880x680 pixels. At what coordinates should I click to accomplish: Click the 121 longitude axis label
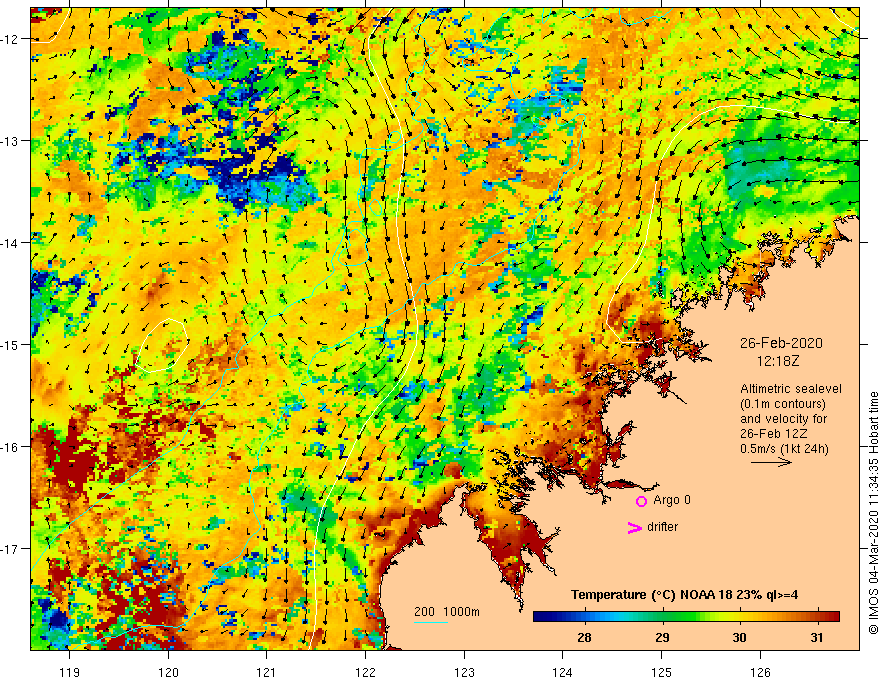266,672
